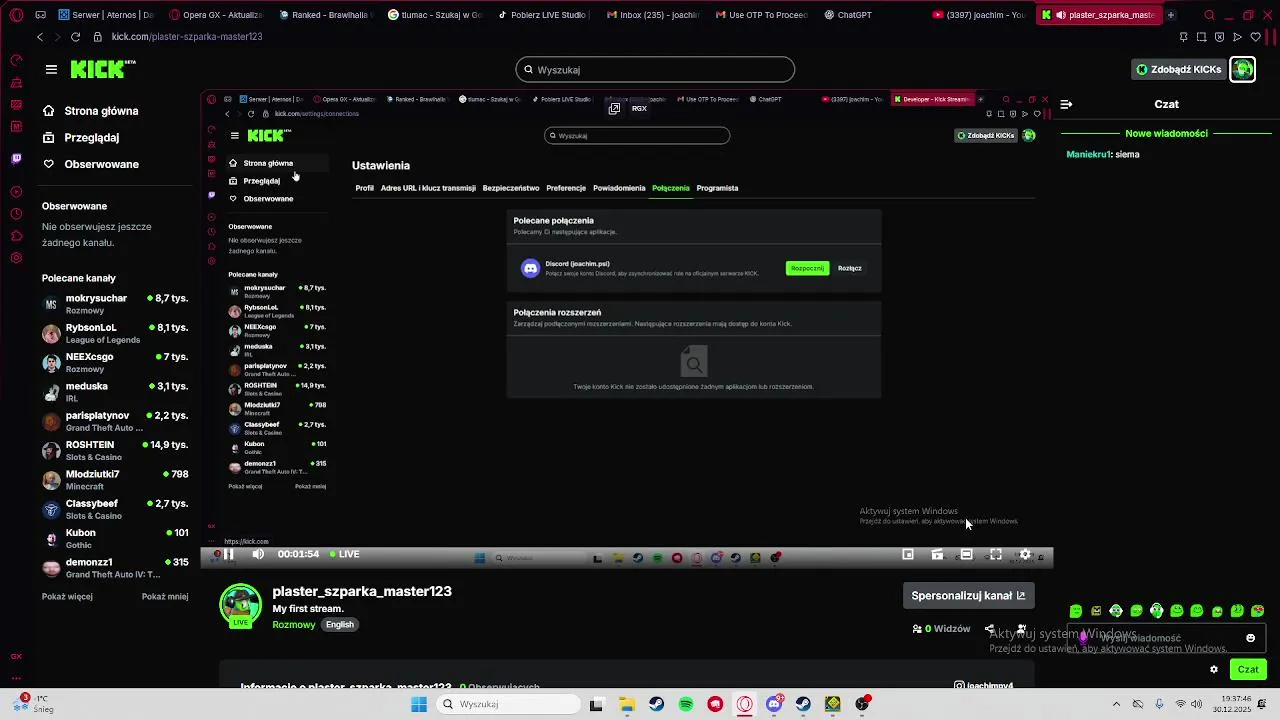The image size is (1280, 720).
Task: Share the channel via share icon
Action: 990,629
